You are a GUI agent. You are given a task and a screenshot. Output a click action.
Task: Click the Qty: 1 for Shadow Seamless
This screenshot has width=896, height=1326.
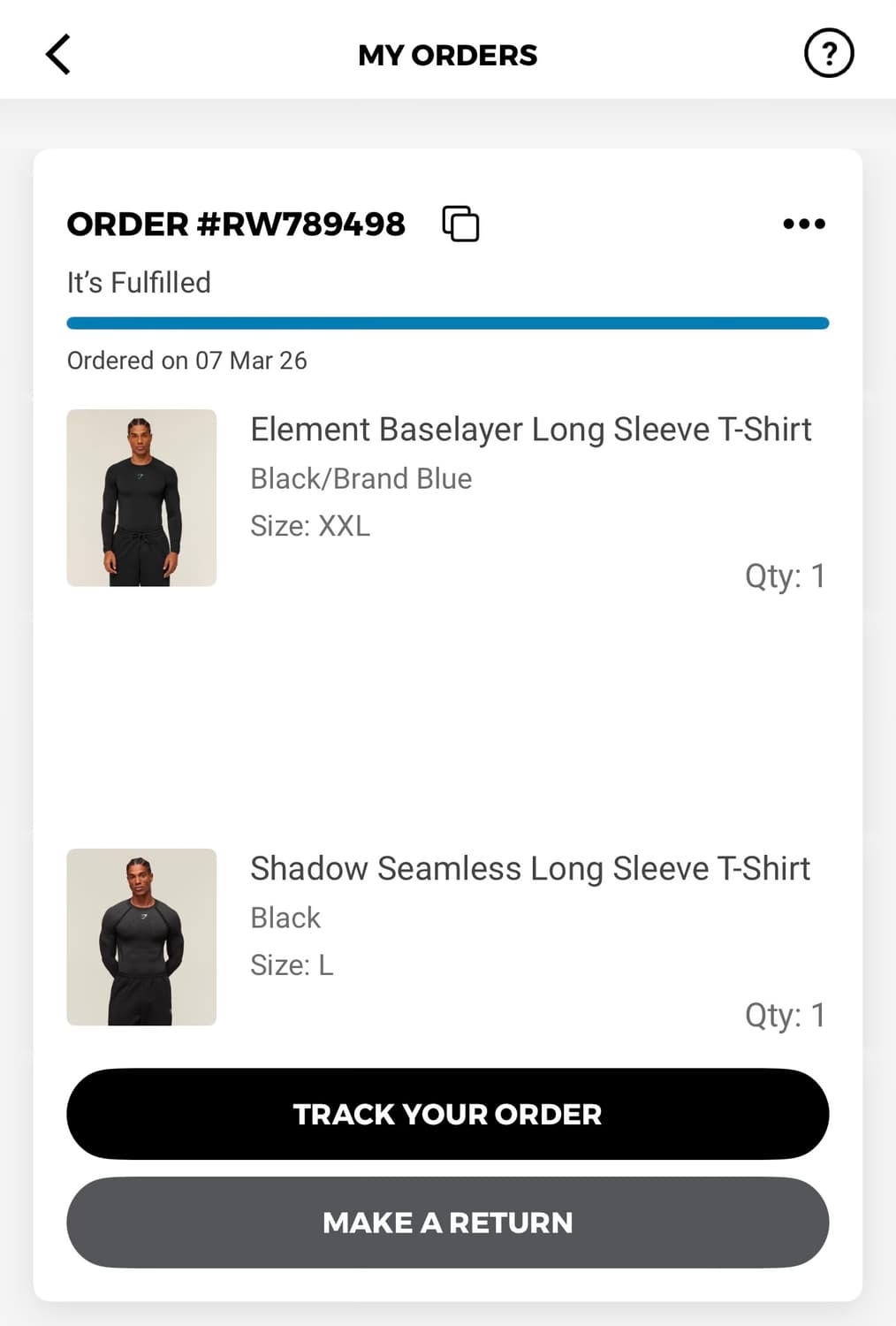click(x=785, y=1015)
